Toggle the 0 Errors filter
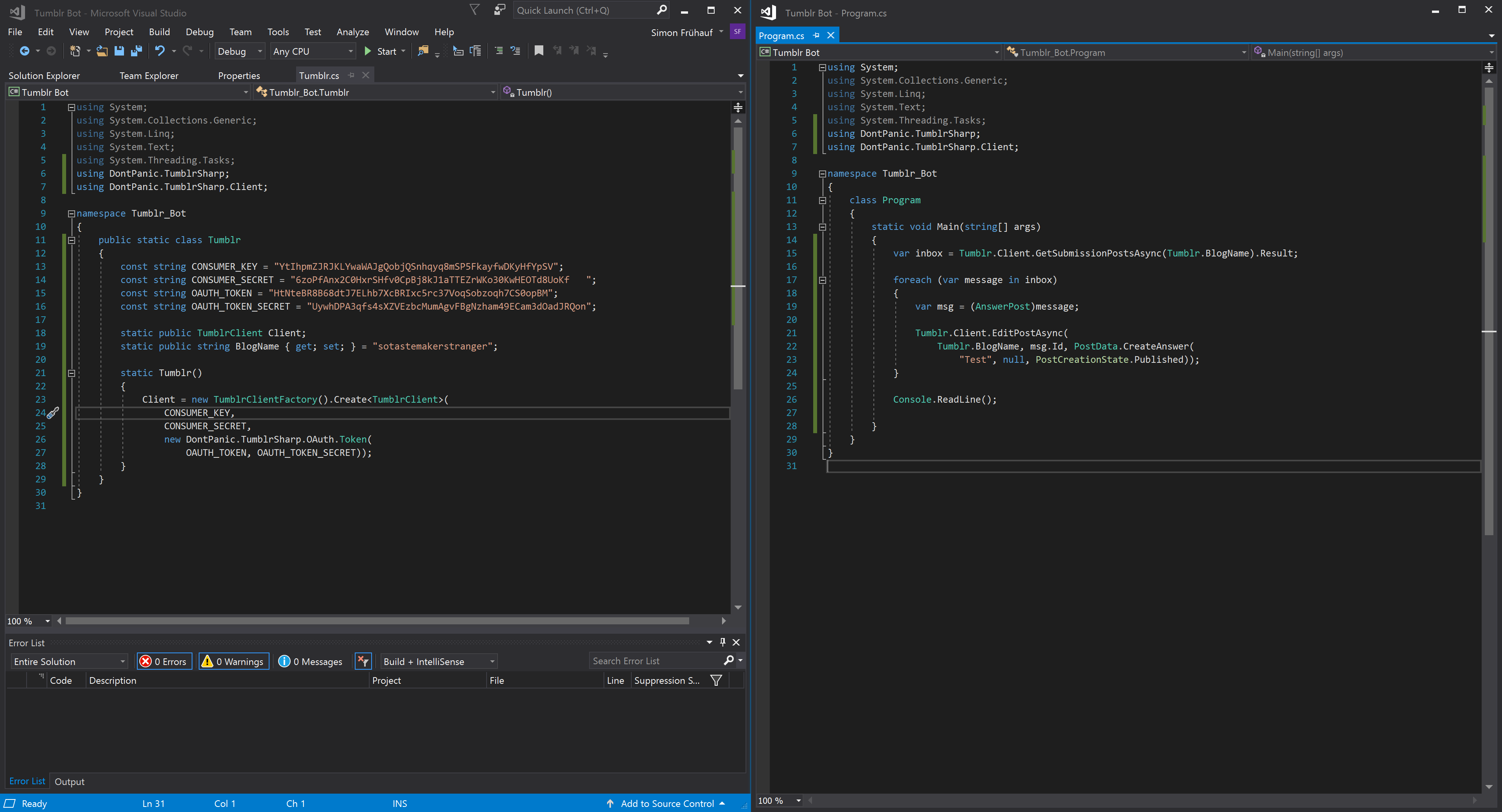 [x=164, y=661]
